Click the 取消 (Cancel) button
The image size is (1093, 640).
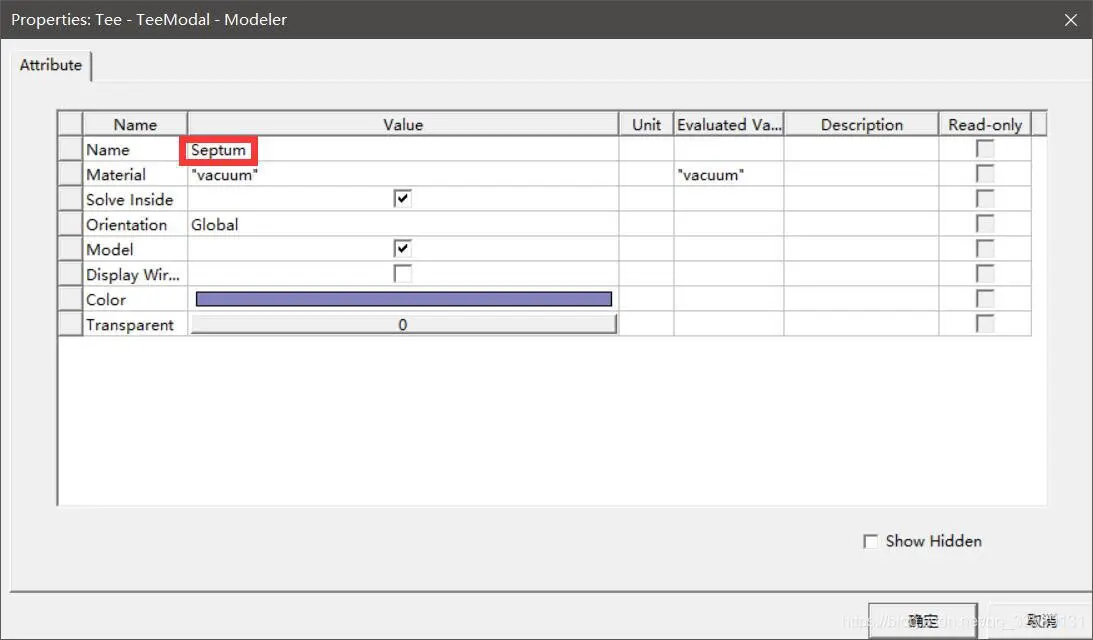1040,621
